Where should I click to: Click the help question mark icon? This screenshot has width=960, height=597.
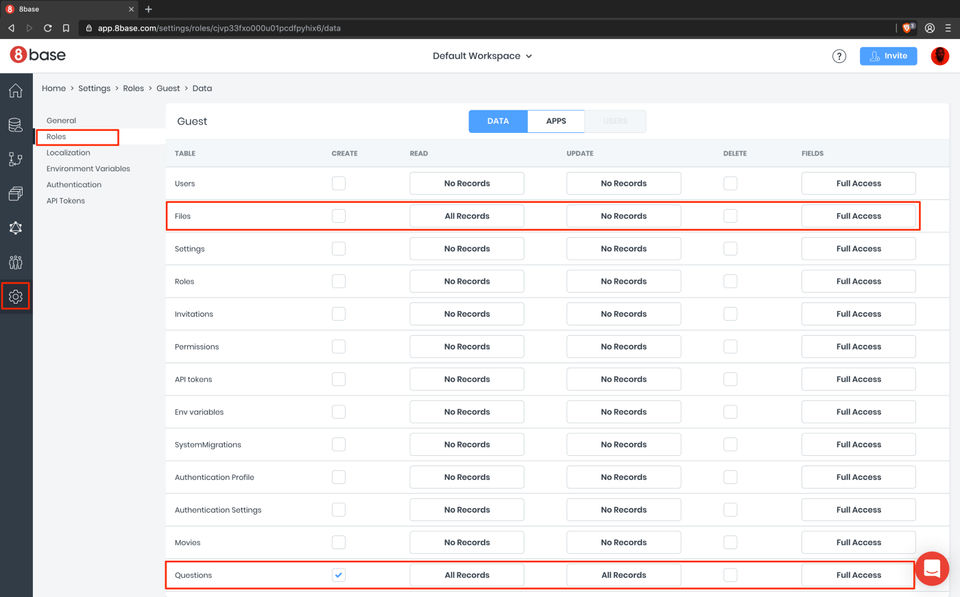coord(839,56)
